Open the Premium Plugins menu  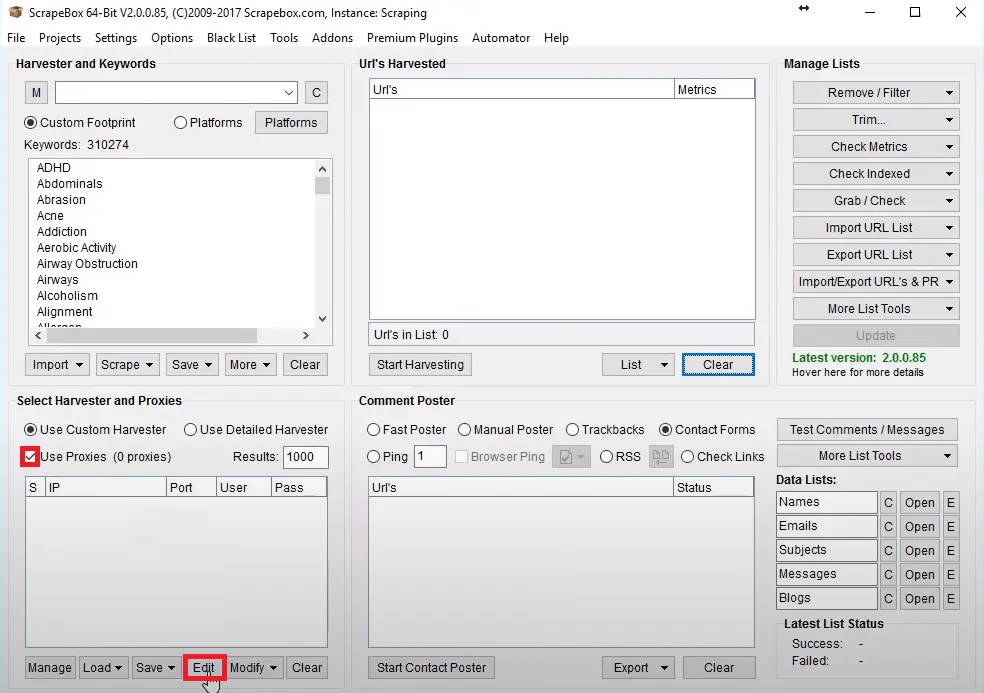[x=412, y=38]
